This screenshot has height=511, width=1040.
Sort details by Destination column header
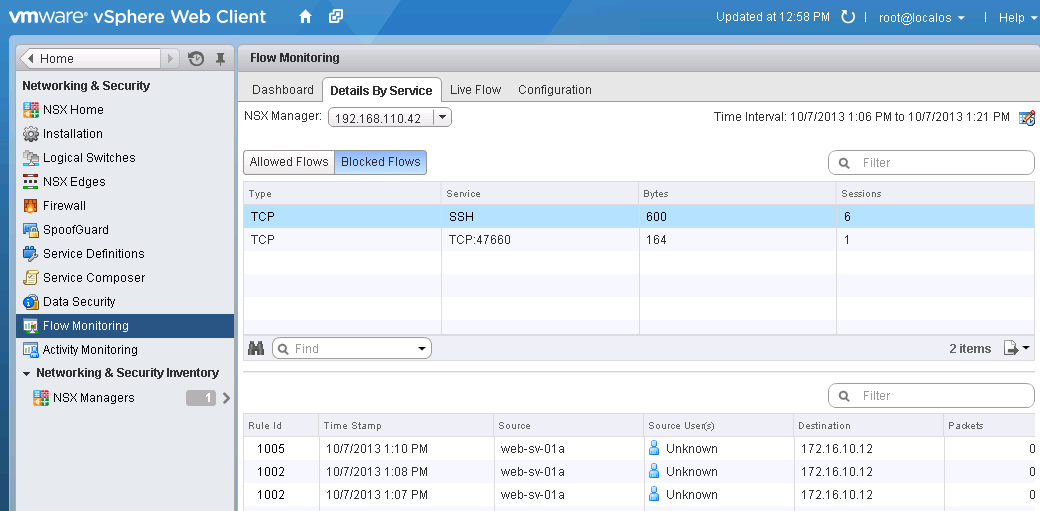[x=868, y=425]
